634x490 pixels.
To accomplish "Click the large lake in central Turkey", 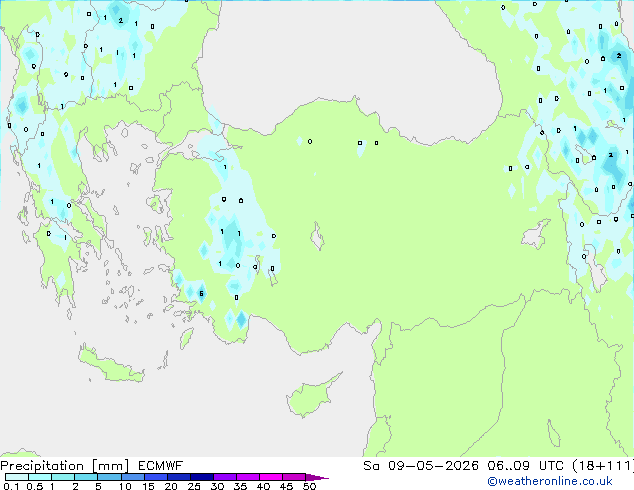I will pos(317,236).
